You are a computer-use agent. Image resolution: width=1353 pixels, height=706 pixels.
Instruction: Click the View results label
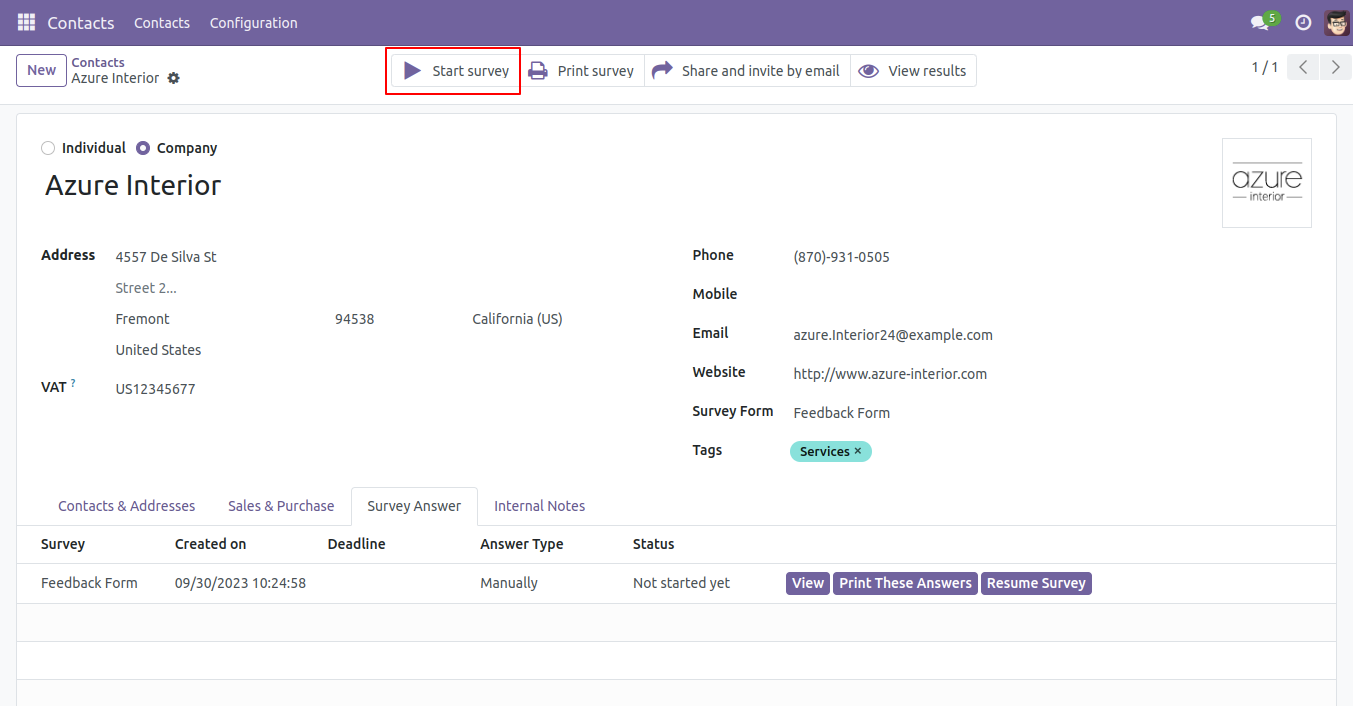click(x=927, y=71)
